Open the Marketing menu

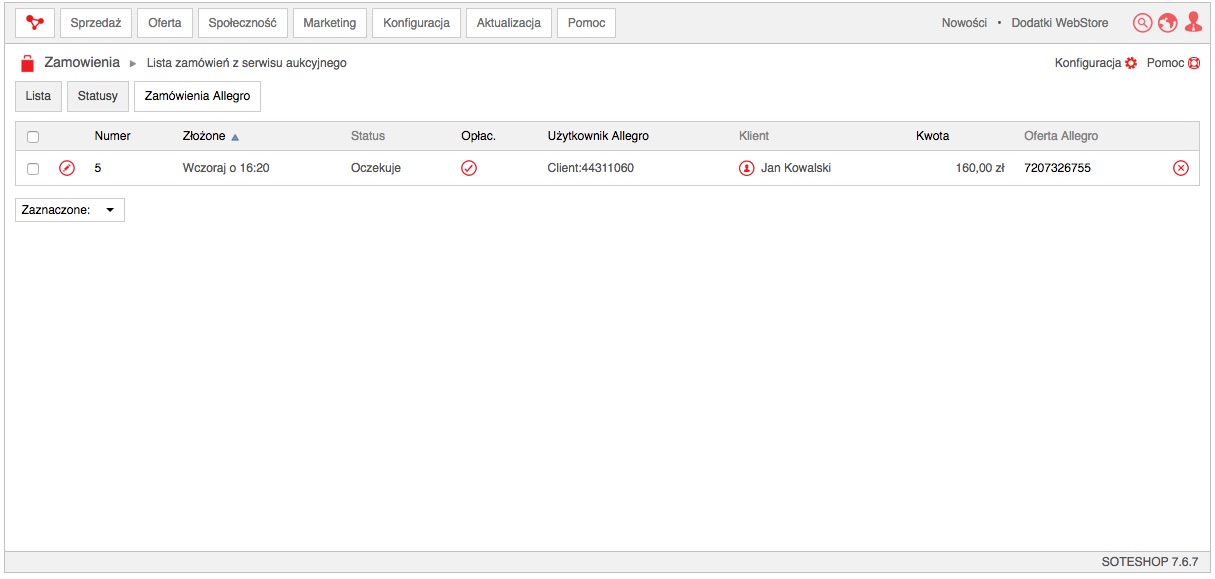point(330,23)
